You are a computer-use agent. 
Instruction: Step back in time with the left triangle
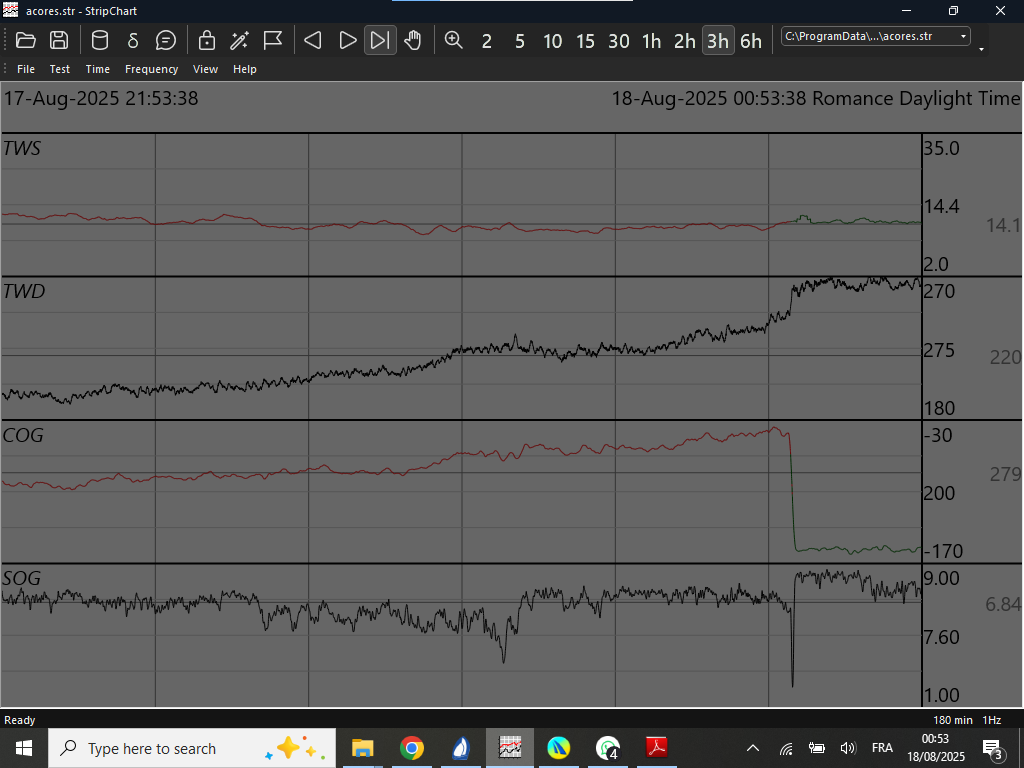click(x=313, y=40)
